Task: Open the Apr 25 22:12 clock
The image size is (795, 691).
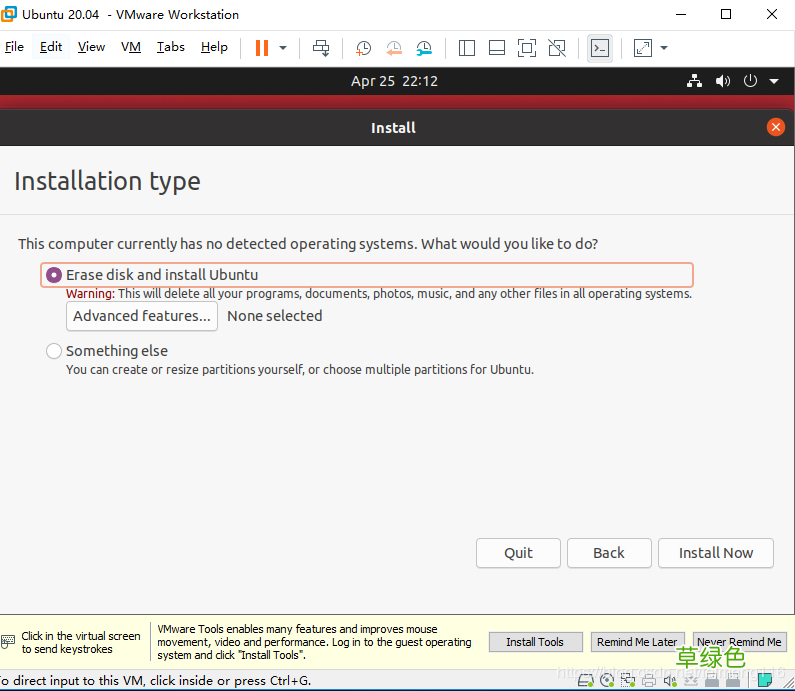Action: pos(394,81)
